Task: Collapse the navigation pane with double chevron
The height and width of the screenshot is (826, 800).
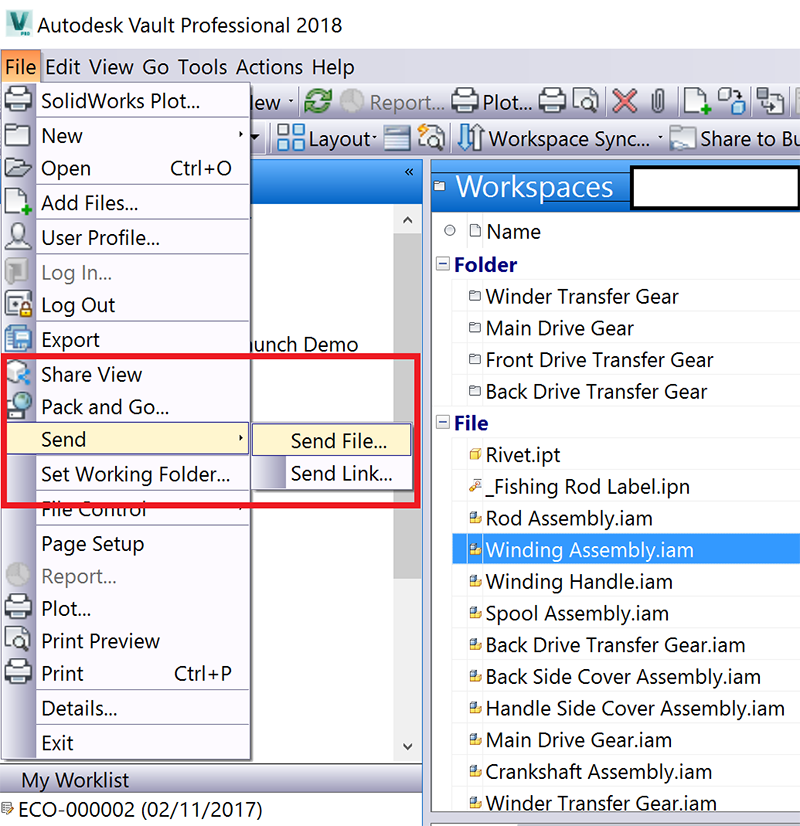Action: pos(409,172)
